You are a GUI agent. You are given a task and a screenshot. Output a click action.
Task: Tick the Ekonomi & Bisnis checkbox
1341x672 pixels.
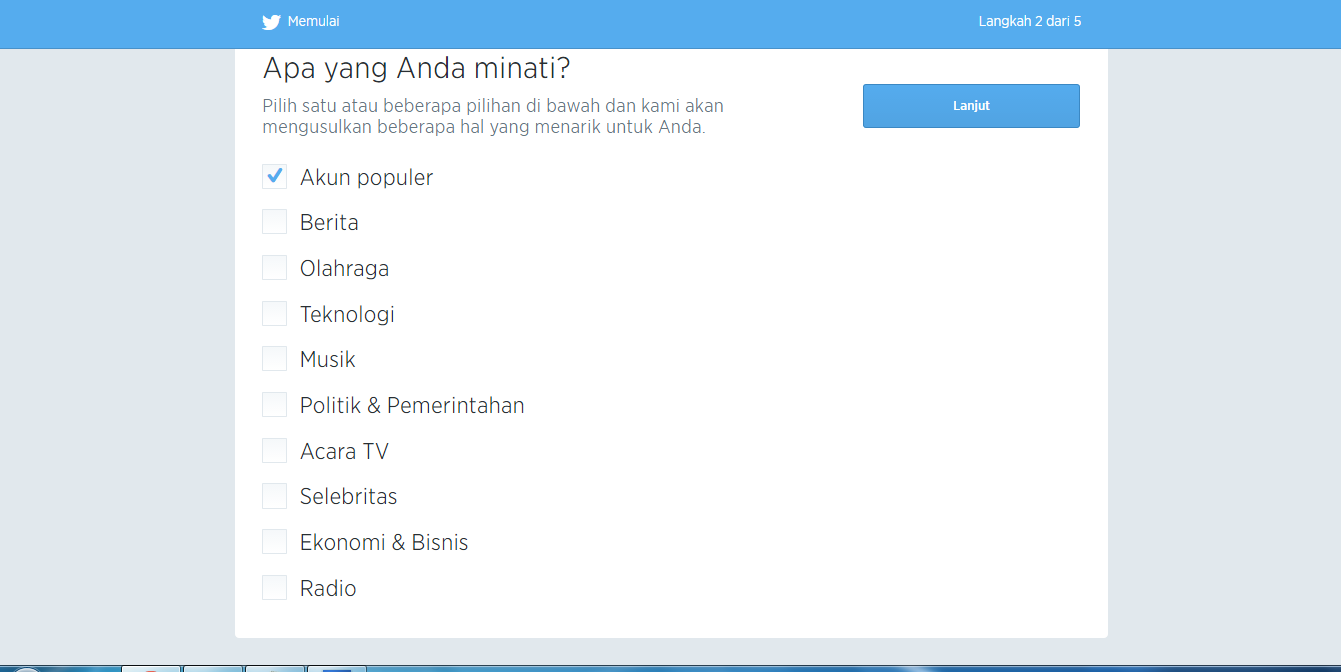[274, 542]
